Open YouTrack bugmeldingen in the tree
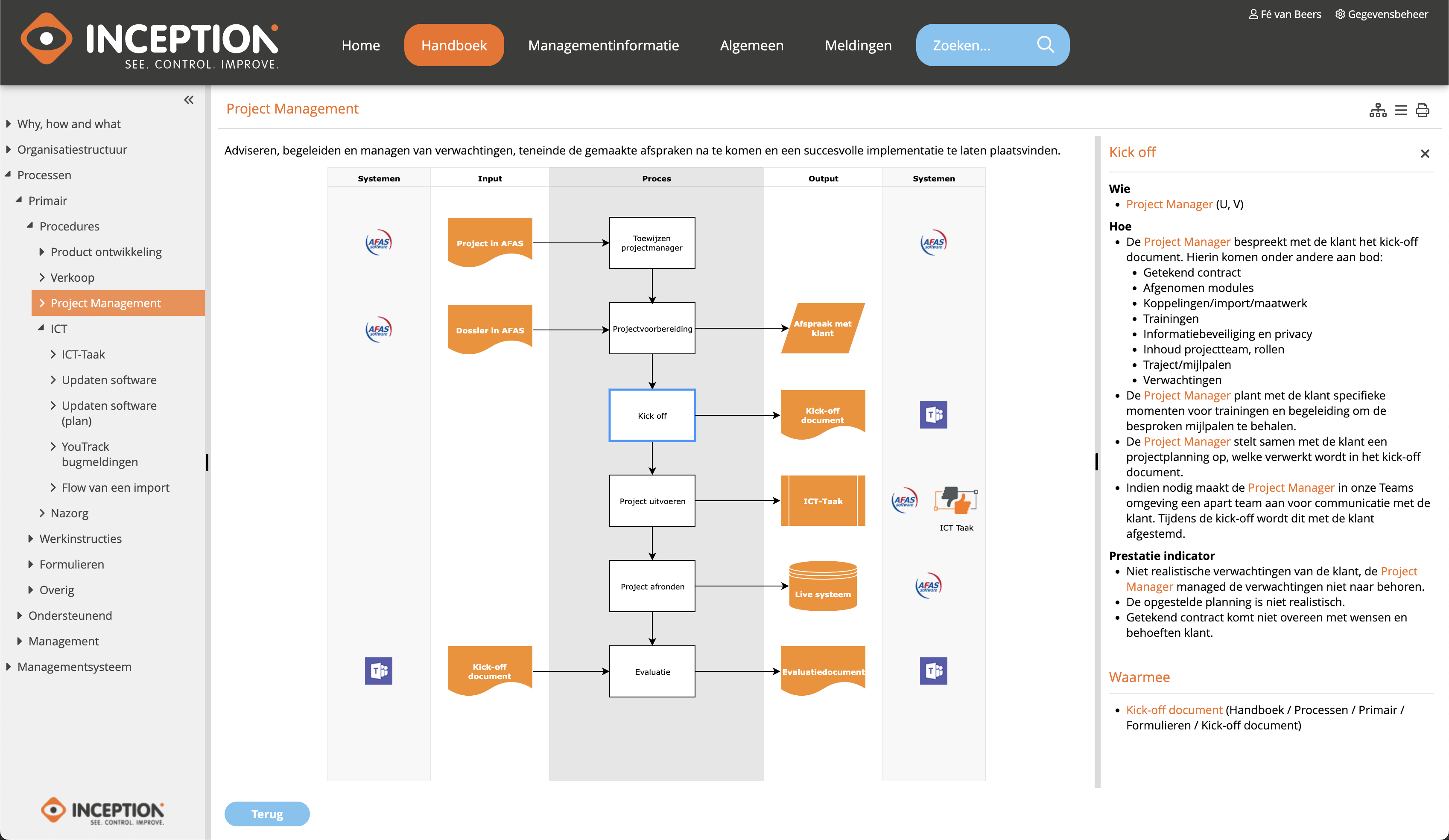The image size is (1449, 840). [99, 454]
